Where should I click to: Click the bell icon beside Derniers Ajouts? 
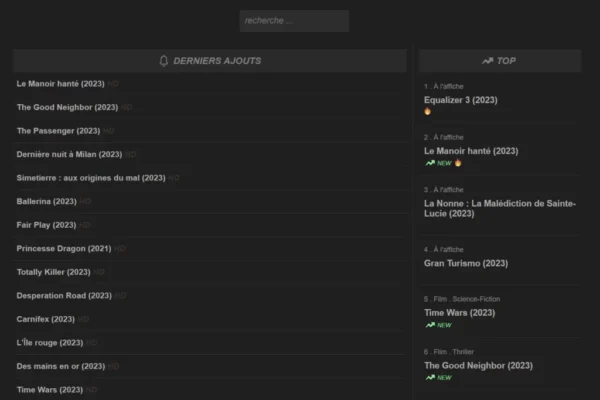(x=164, y=61)
